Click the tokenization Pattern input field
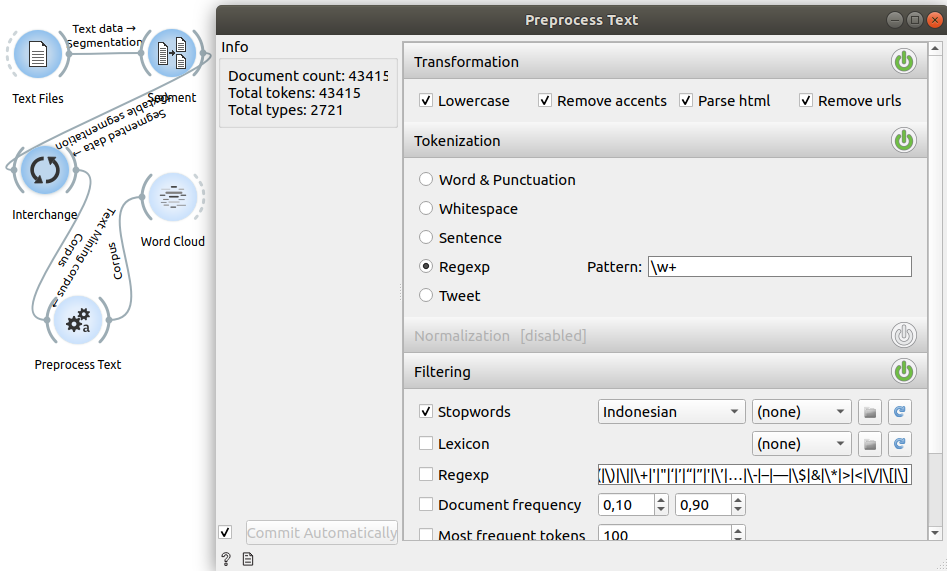The image size is (947, 571). coord(779,267)
